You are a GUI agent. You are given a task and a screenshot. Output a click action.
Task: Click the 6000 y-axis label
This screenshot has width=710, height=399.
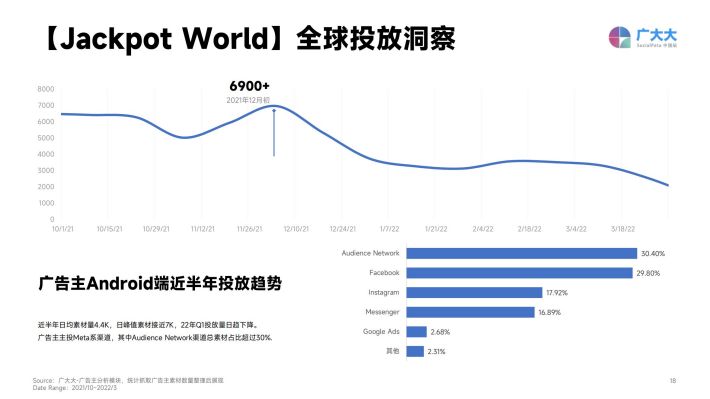pyautogui.click(x=46, y=121)
